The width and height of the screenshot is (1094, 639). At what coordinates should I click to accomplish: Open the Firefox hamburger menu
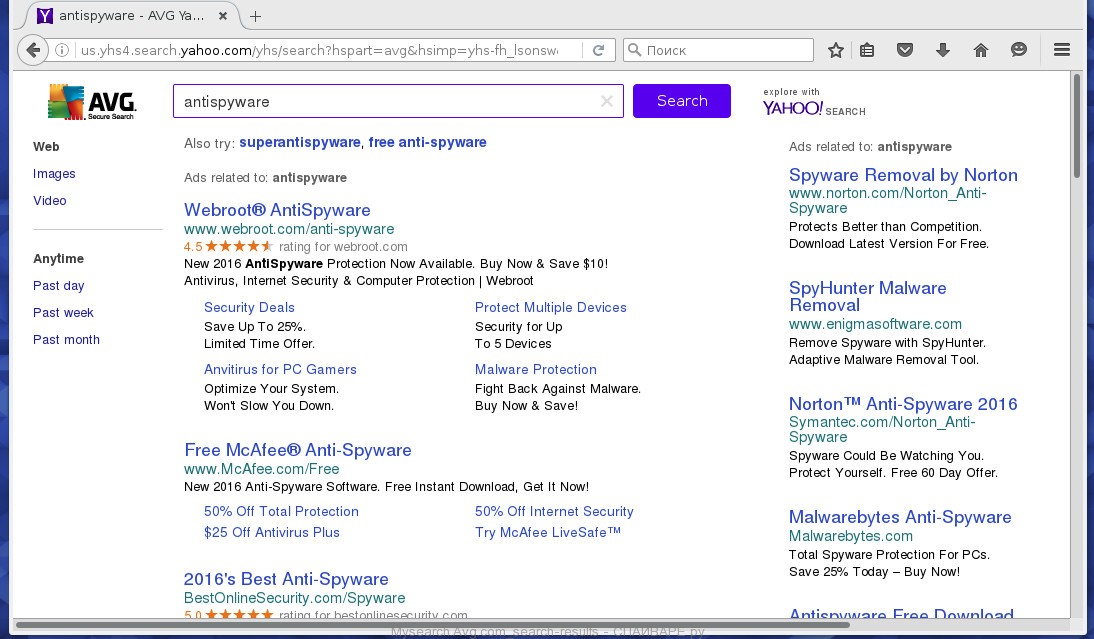coord(1062,50)
